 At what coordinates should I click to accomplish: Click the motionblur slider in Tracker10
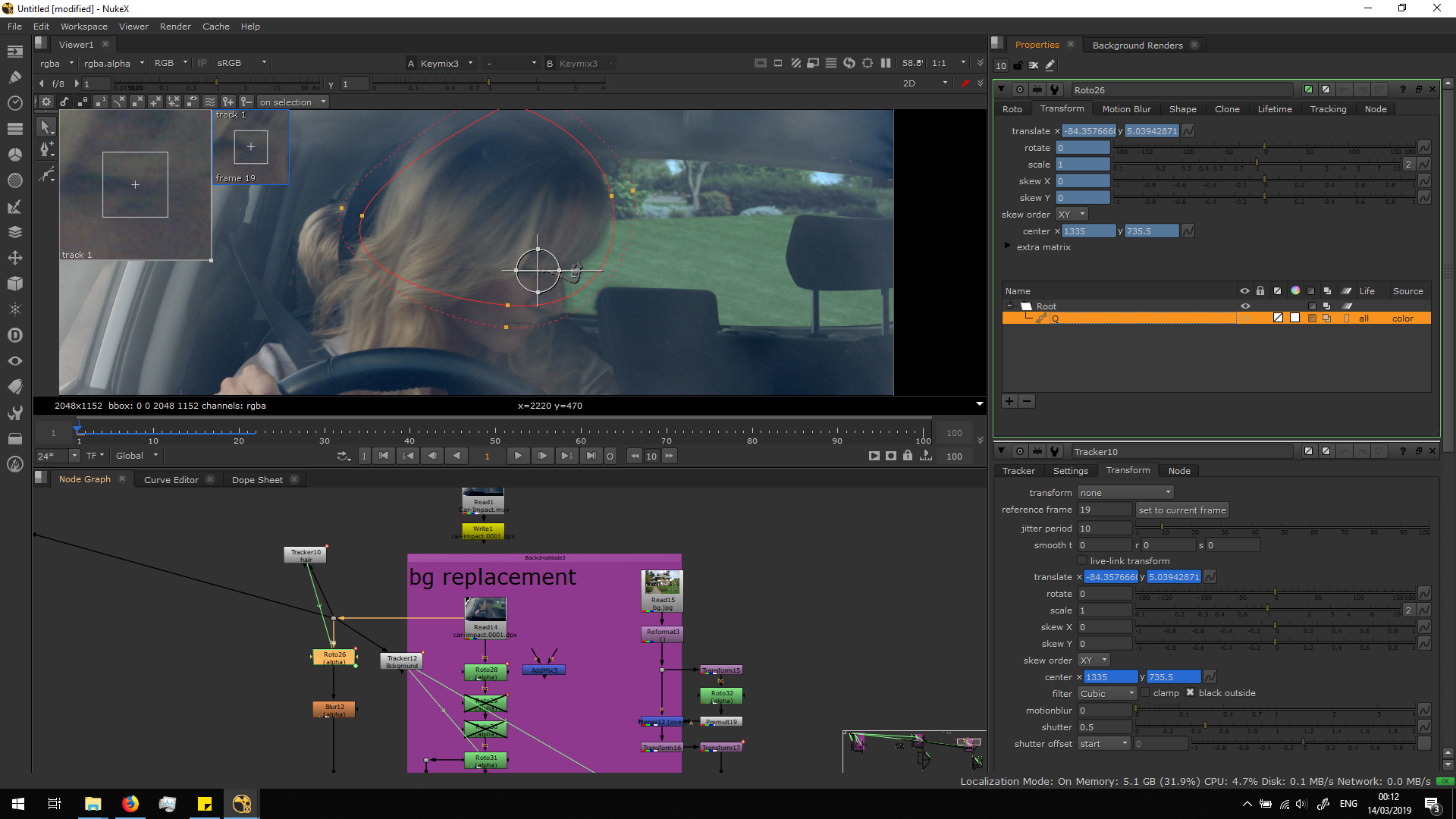coord(1274,711)
